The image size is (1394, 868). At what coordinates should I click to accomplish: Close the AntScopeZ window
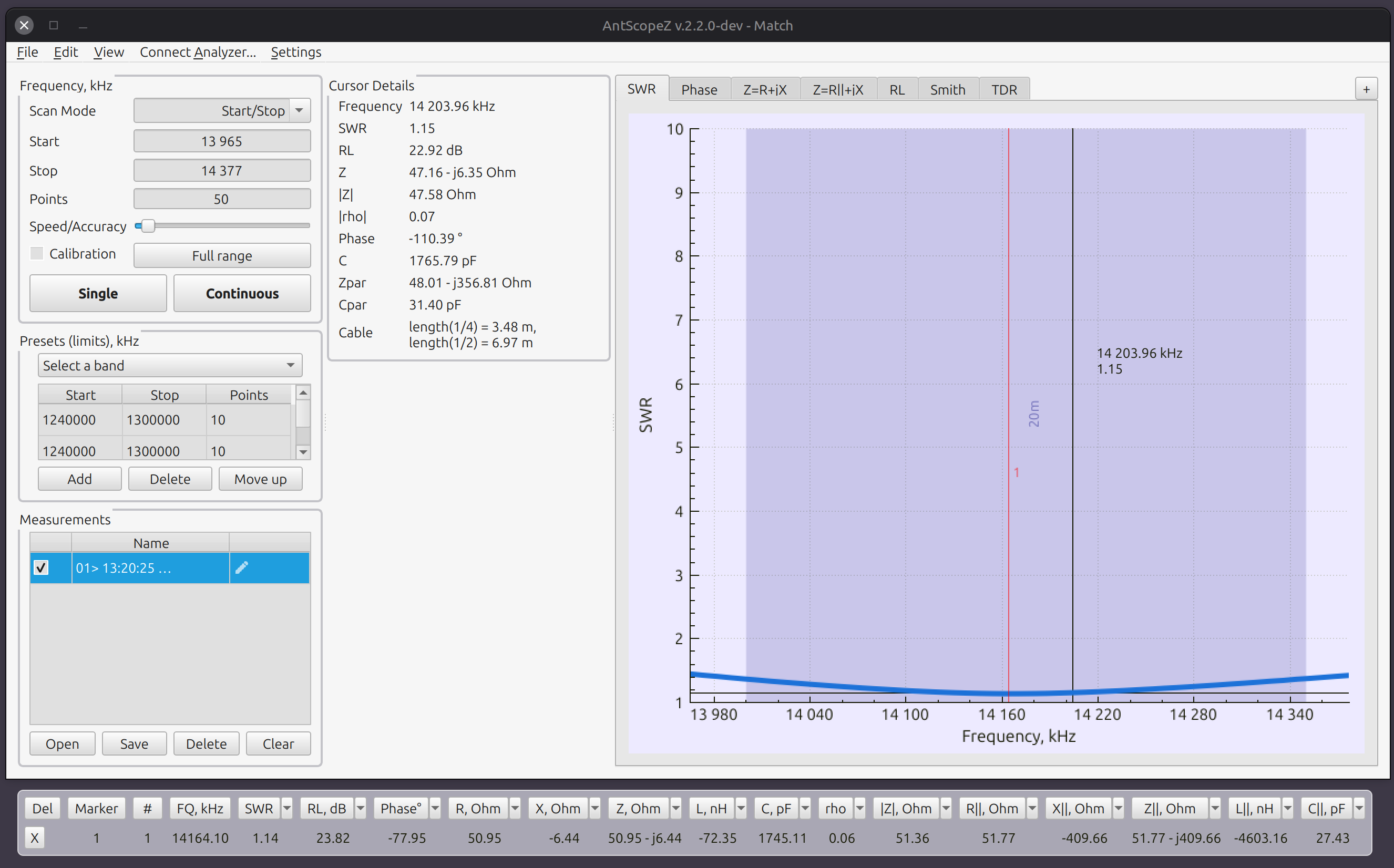[x=24, y=25]
